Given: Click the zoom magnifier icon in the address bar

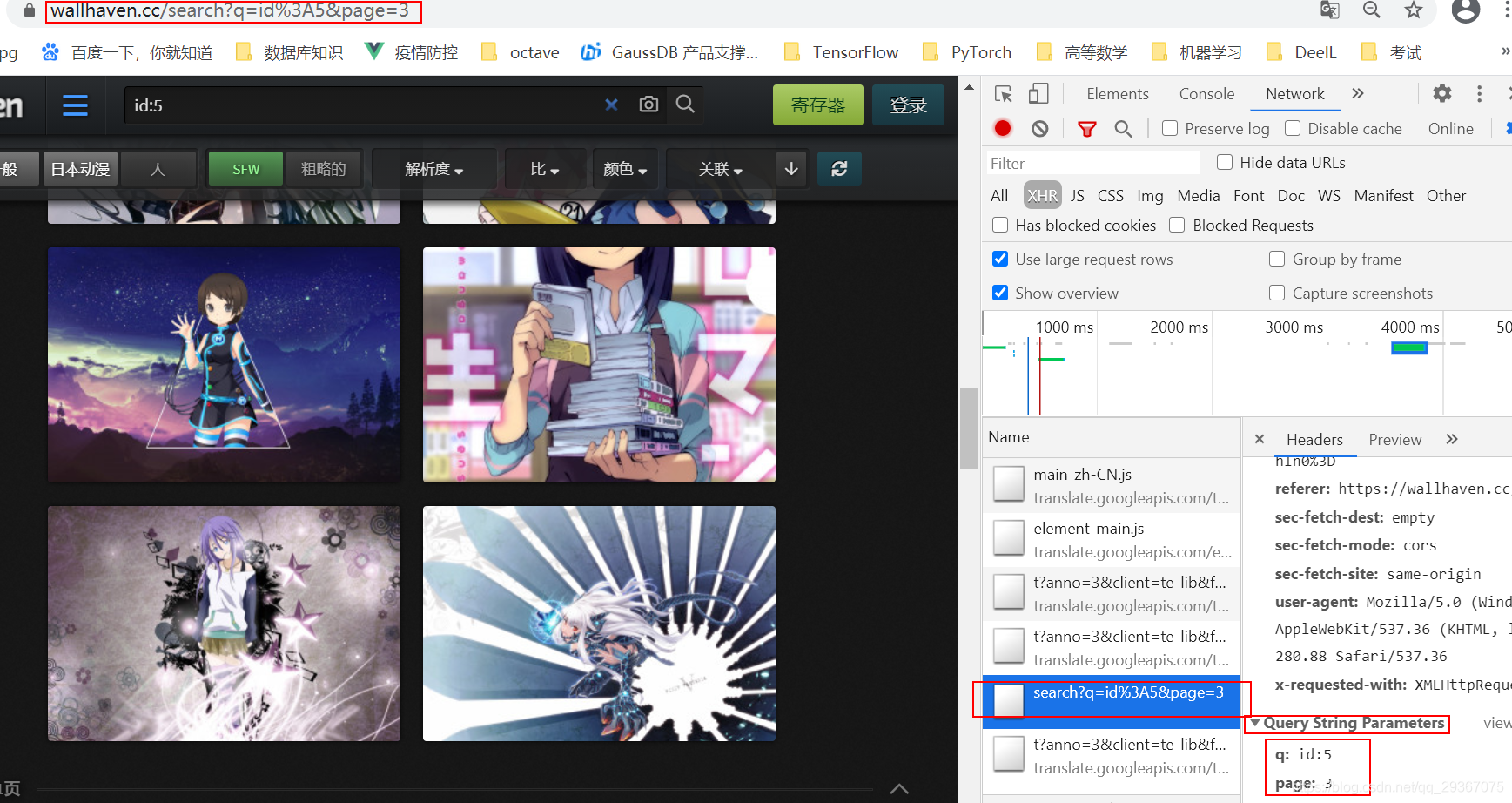Looking at the screenshot, I should tap(1371, 10).
